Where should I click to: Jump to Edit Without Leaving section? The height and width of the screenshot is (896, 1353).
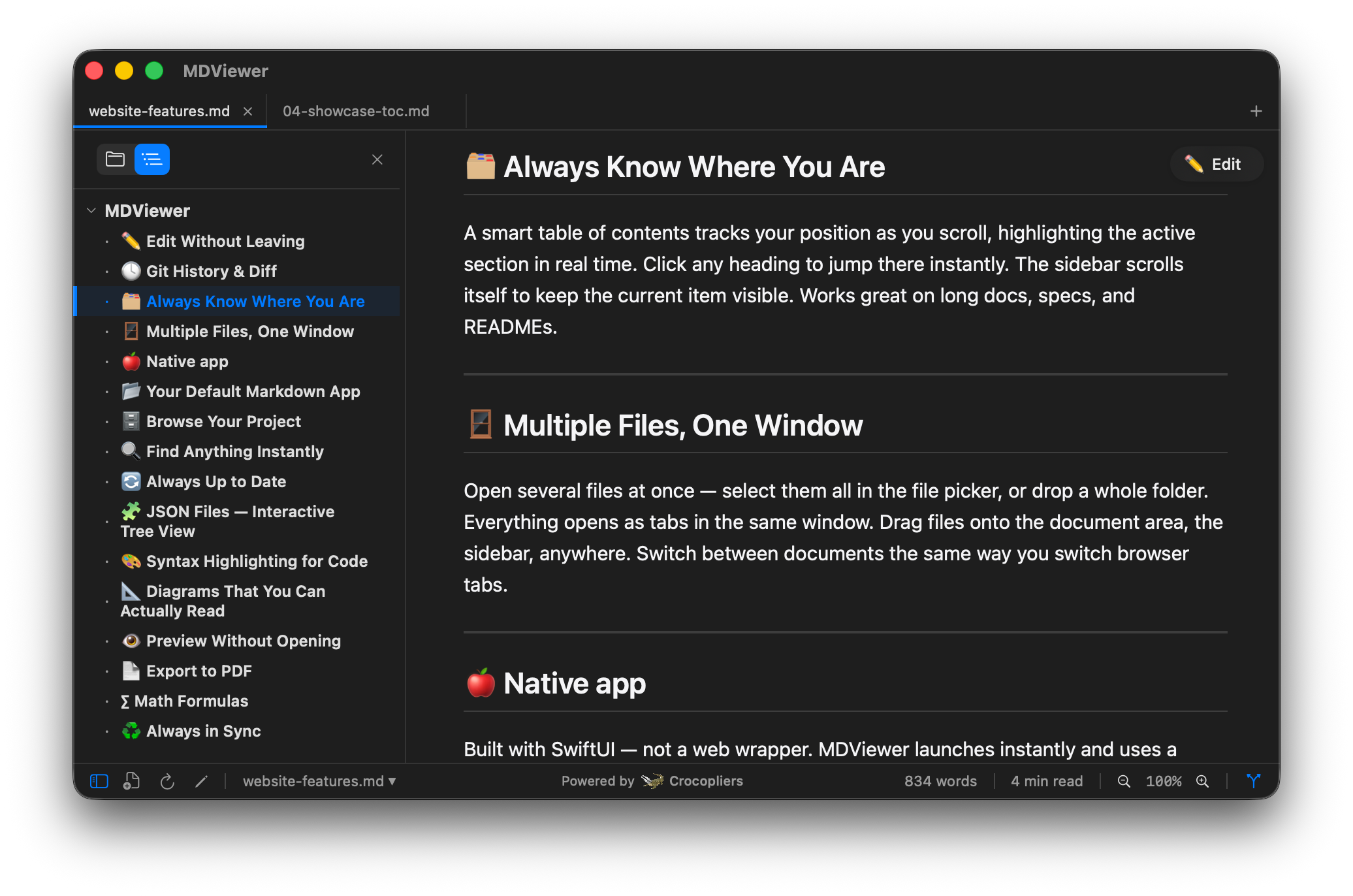pos(238,241)
